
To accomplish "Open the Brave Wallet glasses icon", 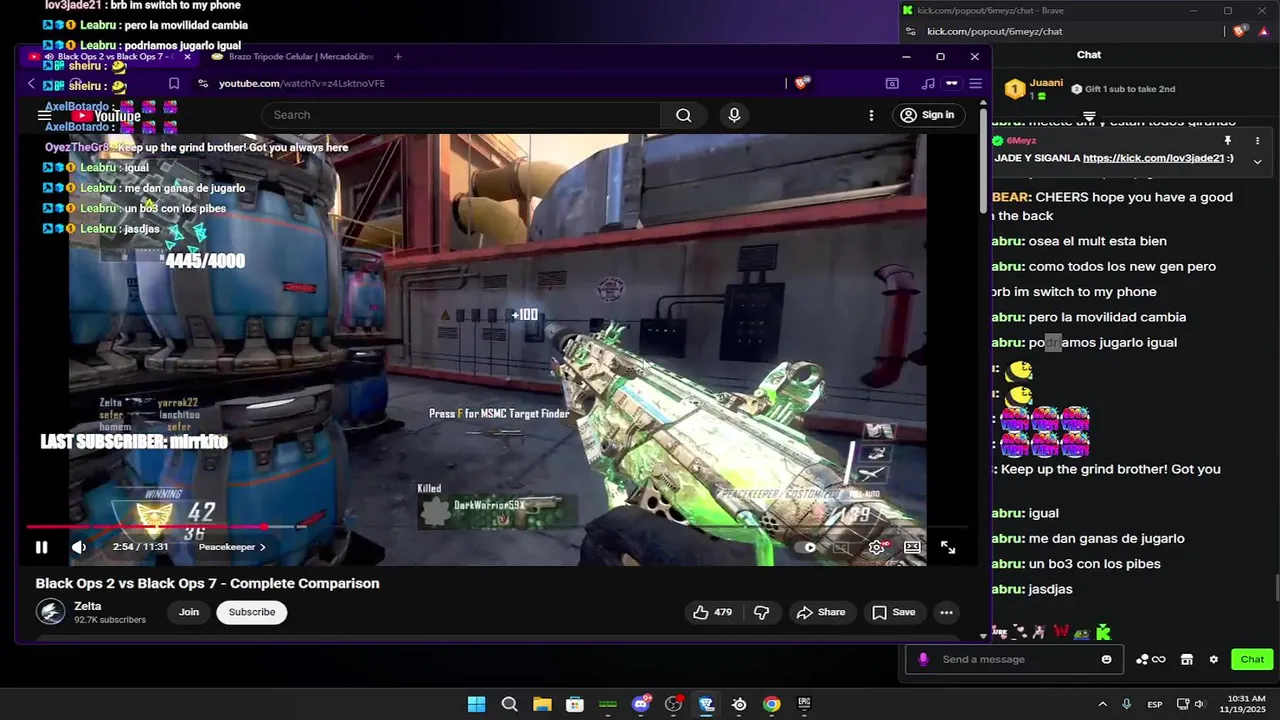I will (x=952, y=84).
